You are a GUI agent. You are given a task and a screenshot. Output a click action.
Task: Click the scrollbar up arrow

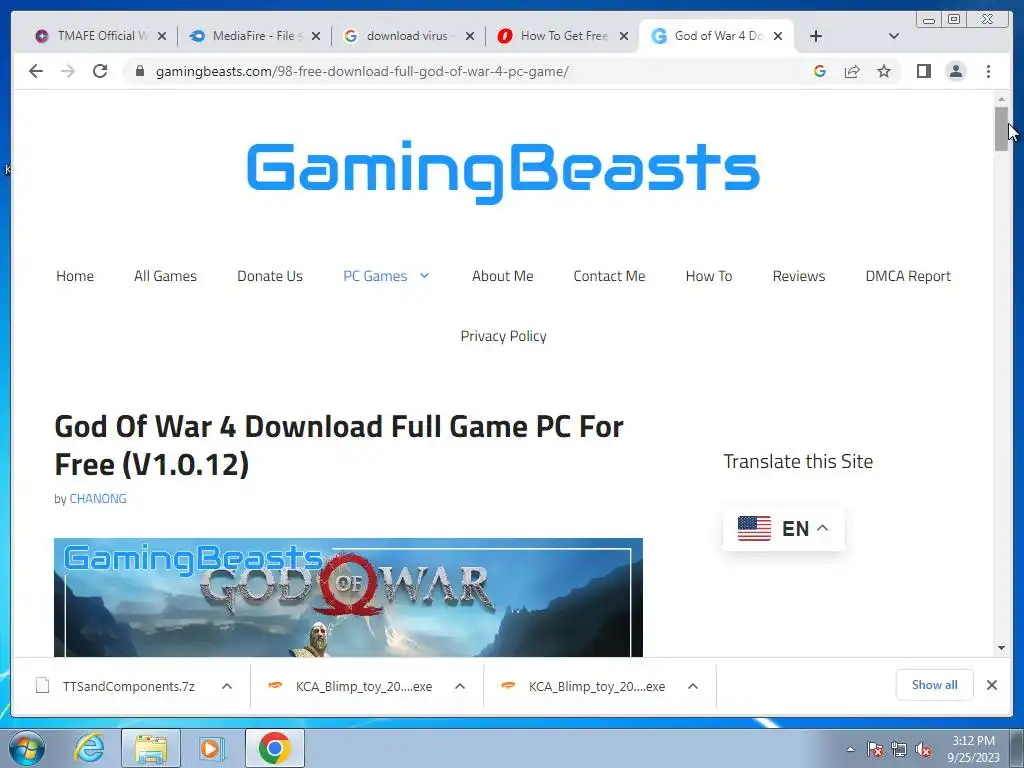click(x=1001, y=99)
